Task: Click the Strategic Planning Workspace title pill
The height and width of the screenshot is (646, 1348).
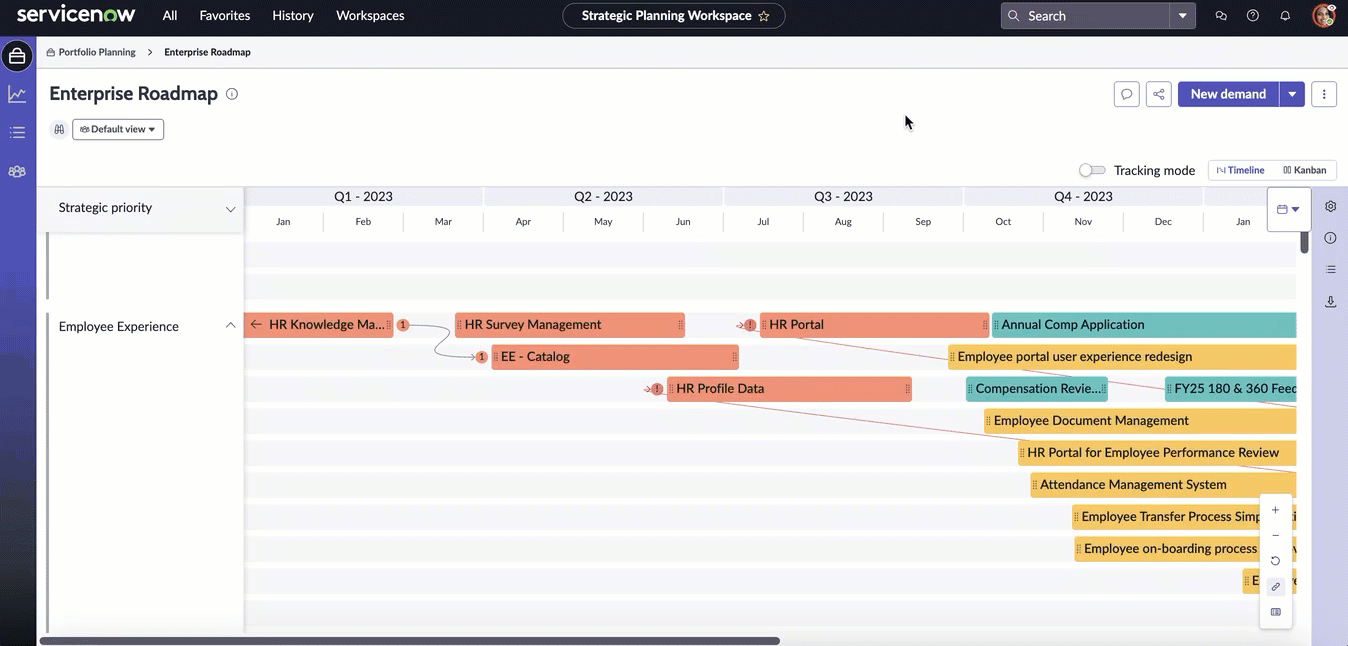Action: [x=674, y=16]
